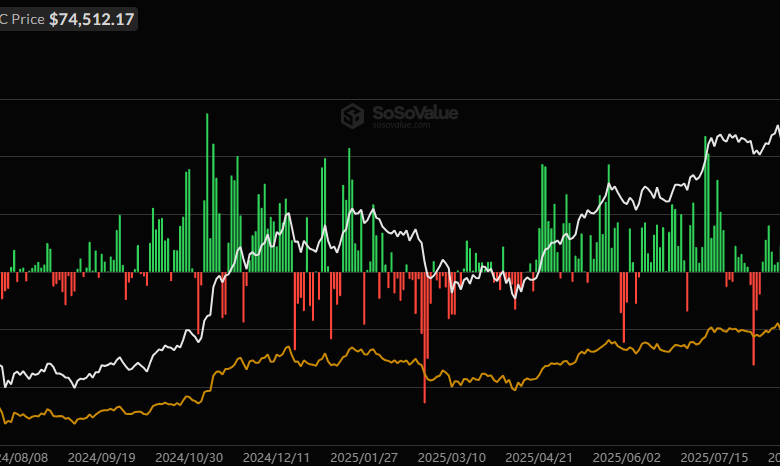Click the 2025/03/10 date axis label
780x466 pixels.
tap(449, 457)
